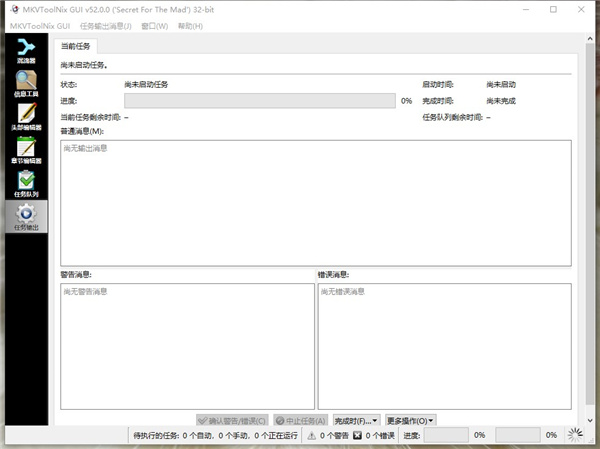
Task: Close the MKVToolNix window
Action: [581, 10]
